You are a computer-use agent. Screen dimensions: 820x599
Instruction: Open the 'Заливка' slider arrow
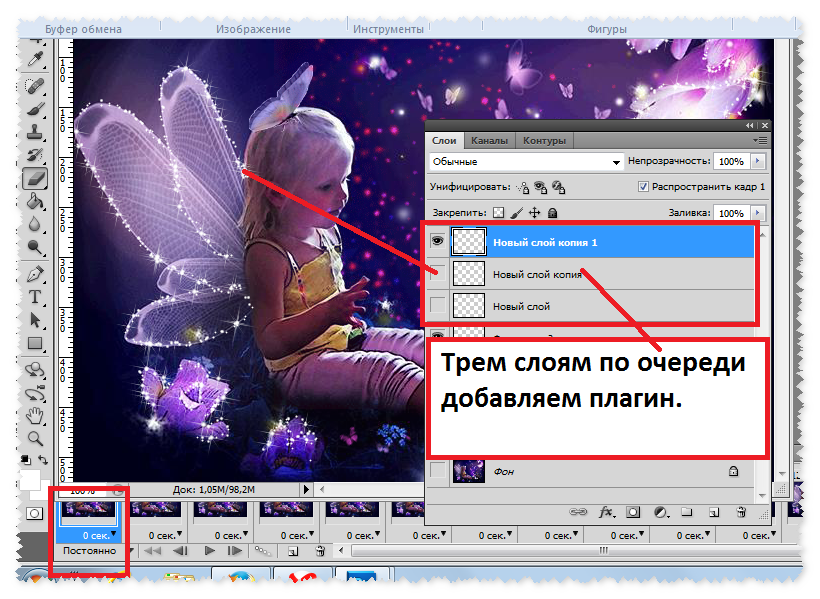click(757, 213)
